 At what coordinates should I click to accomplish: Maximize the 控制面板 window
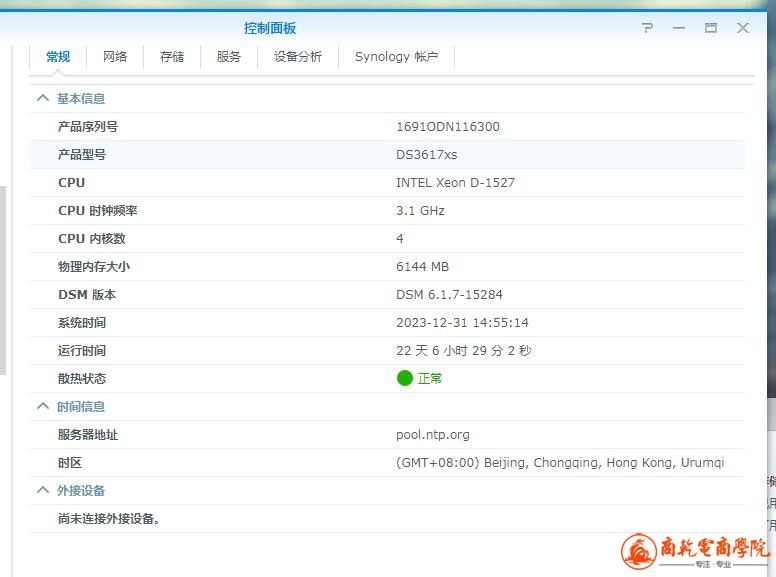[711, 28]
